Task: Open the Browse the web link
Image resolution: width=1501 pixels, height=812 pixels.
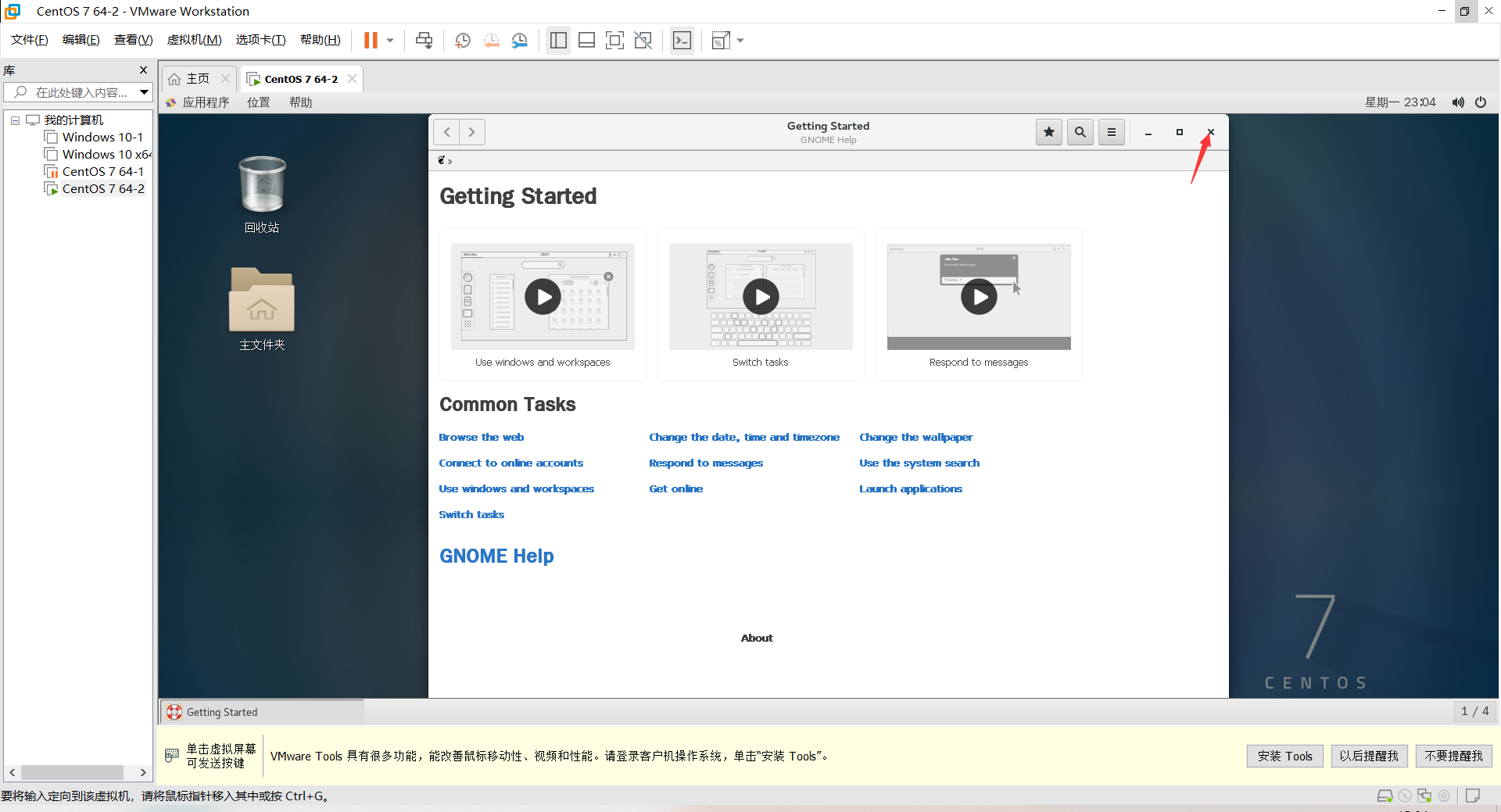Action: click(482, 438)
